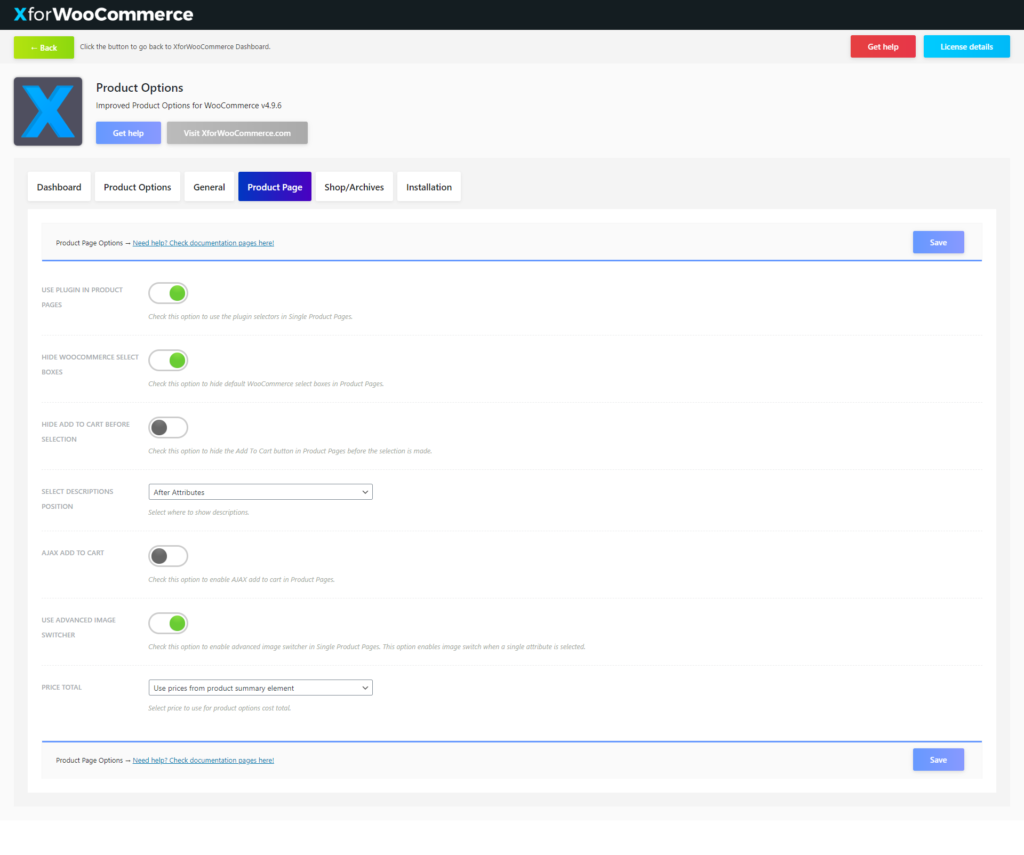Visit XforWooCommerce.com button
1024x855 pixels.
(237, 133)
